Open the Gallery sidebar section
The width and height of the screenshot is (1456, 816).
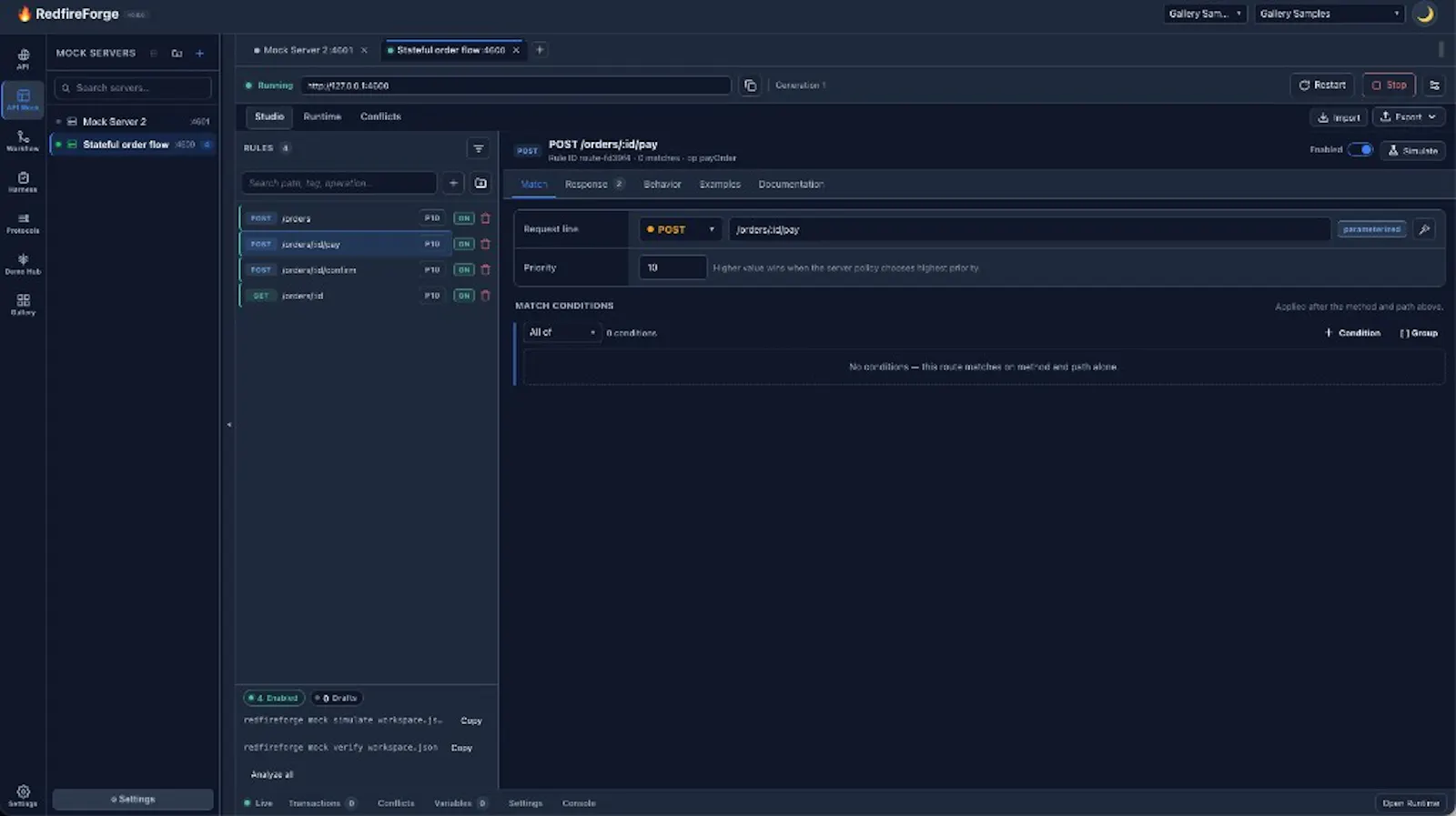[x=23, y=305]
